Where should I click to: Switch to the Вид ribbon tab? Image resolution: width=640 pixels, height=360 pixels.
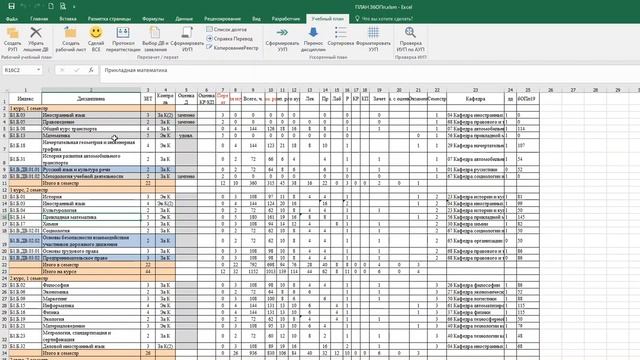256,19
